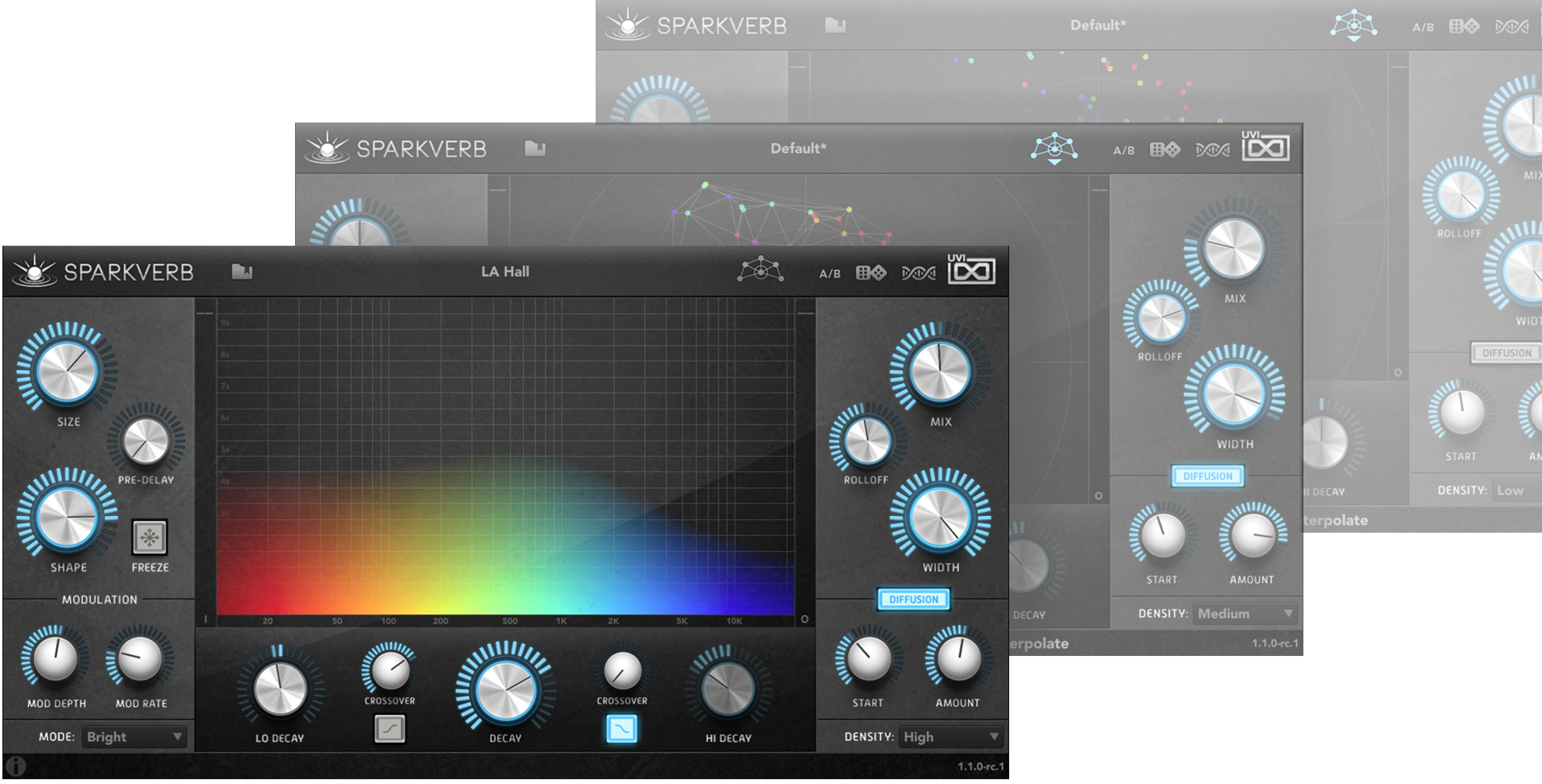The height and width of the screenshot is (784, 1542).
Task: Click the Rolloff knob in middle window
Action: 1161,317
